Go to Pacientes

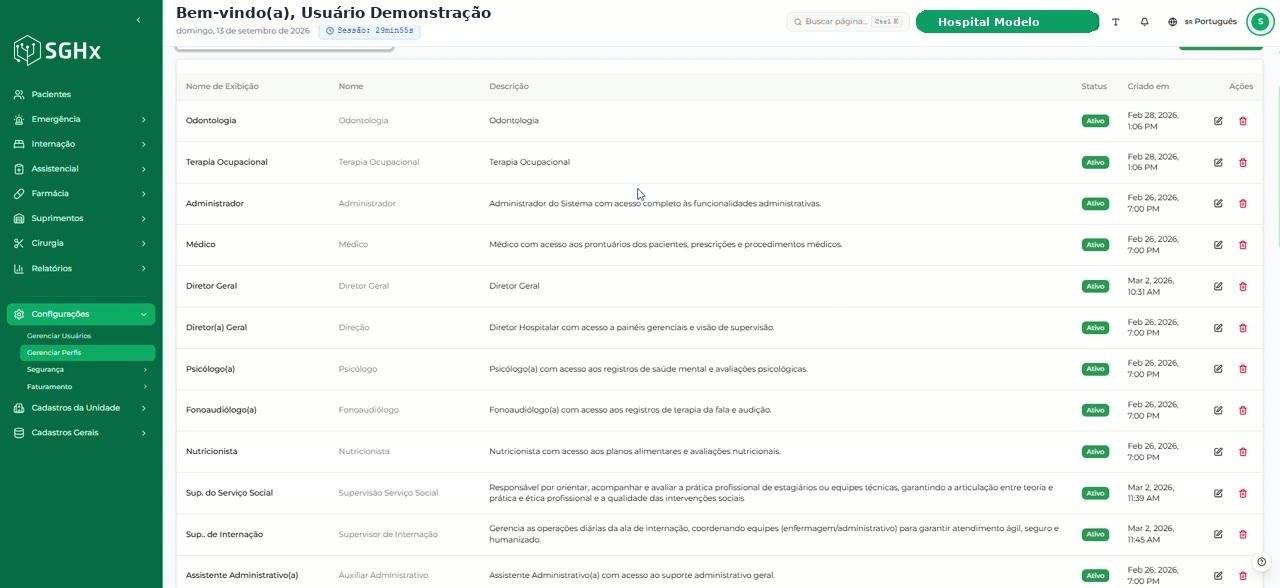click(81, 94)
